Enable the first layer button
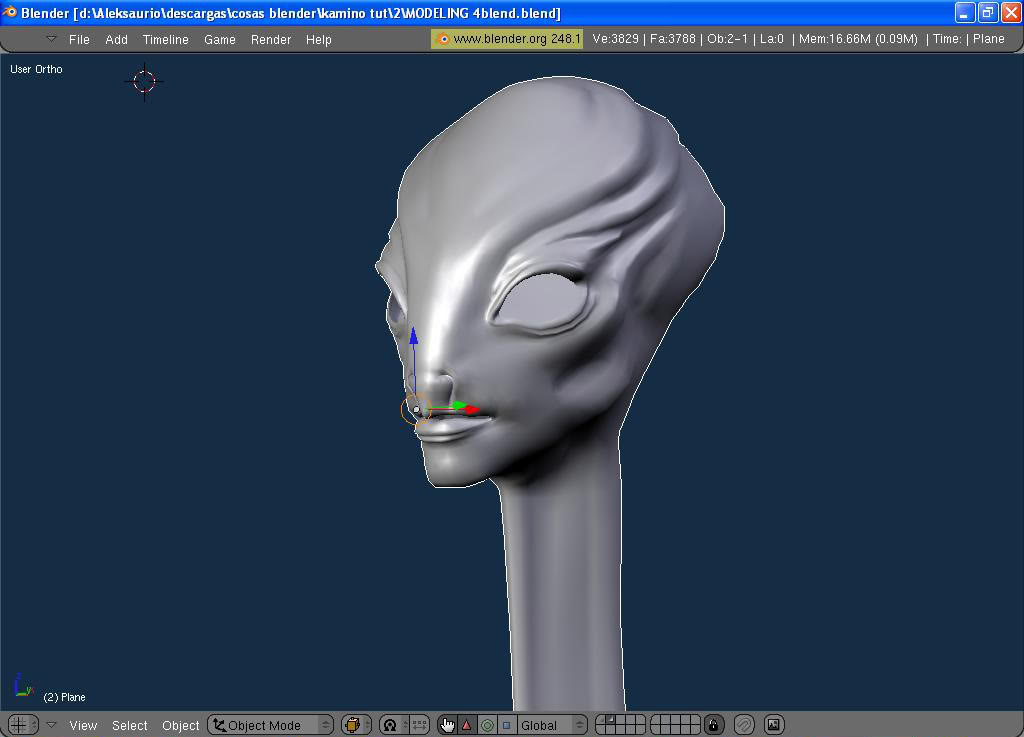This screenshot has width=1024, height=737. [x=603, y=720]
